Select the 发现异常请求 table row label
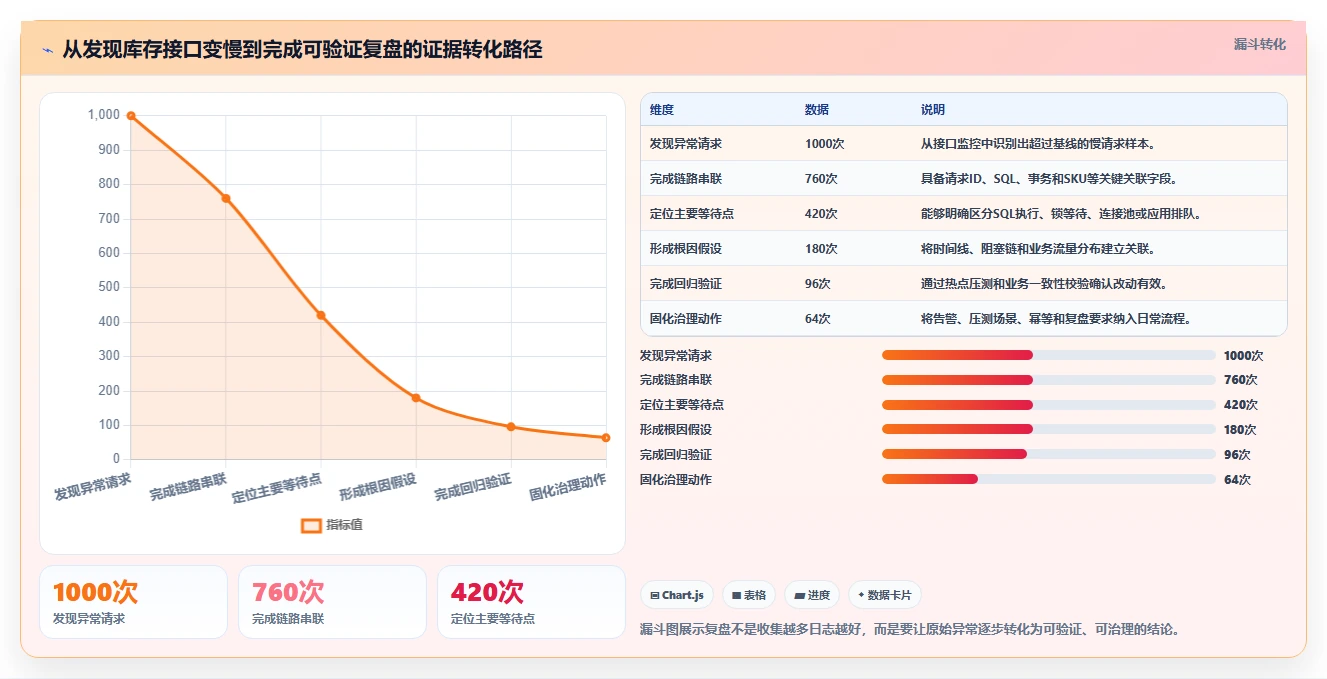This screenshot has height=679, width=1327. point(686,144)
